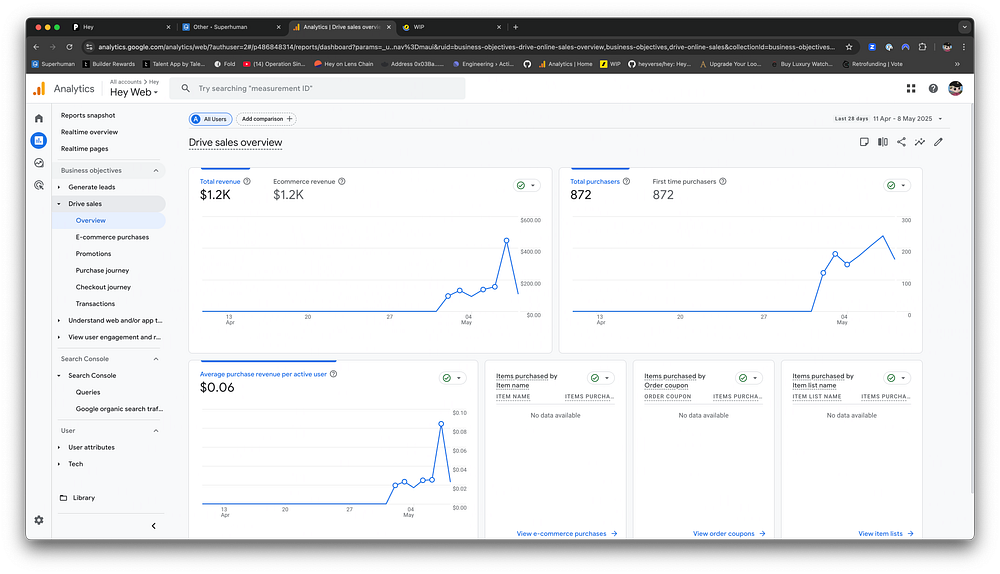Open Purchase journey report

coord(102,270)
